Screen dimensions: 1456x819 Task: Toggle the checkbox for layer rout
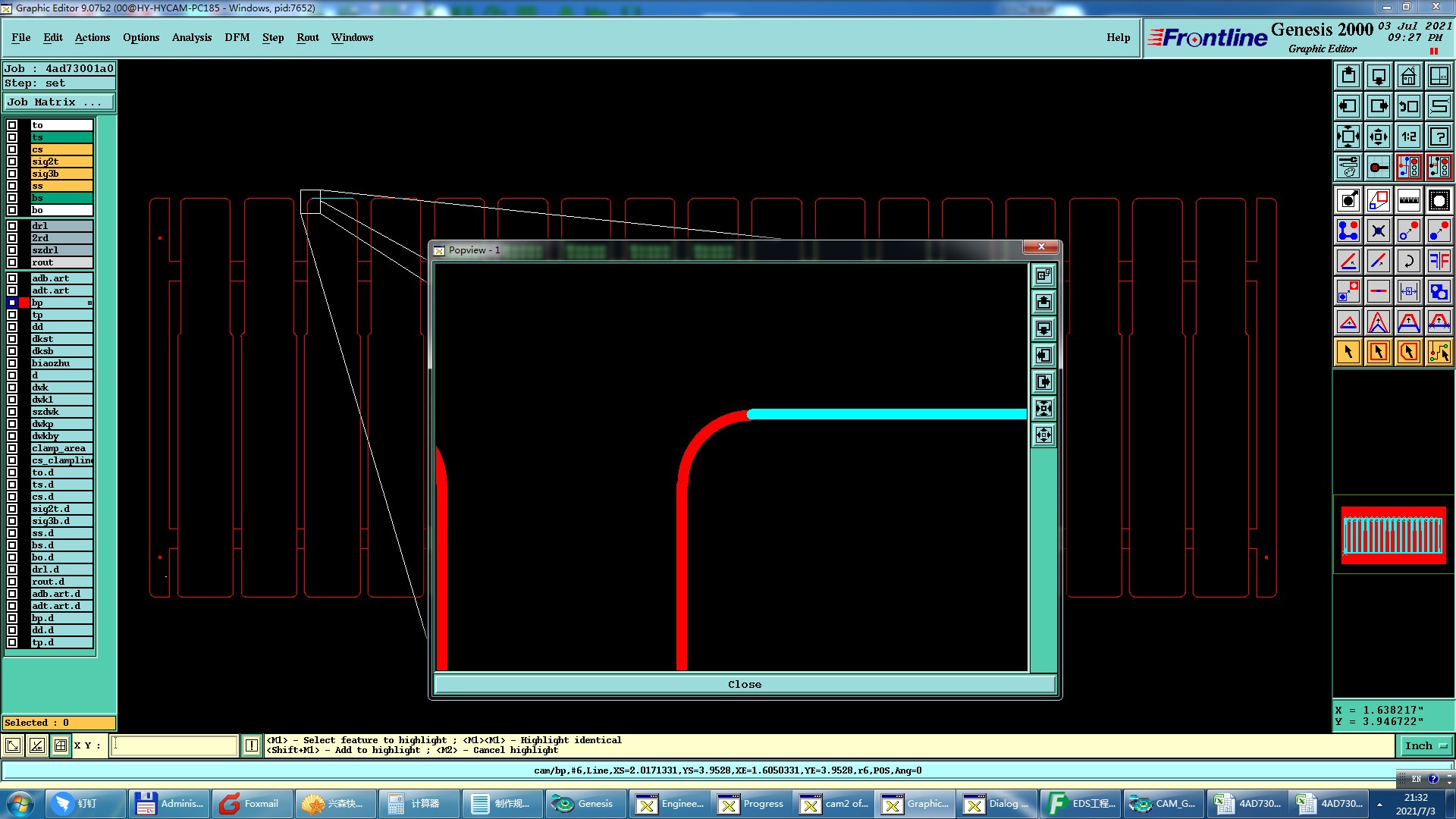click(12, 262)
